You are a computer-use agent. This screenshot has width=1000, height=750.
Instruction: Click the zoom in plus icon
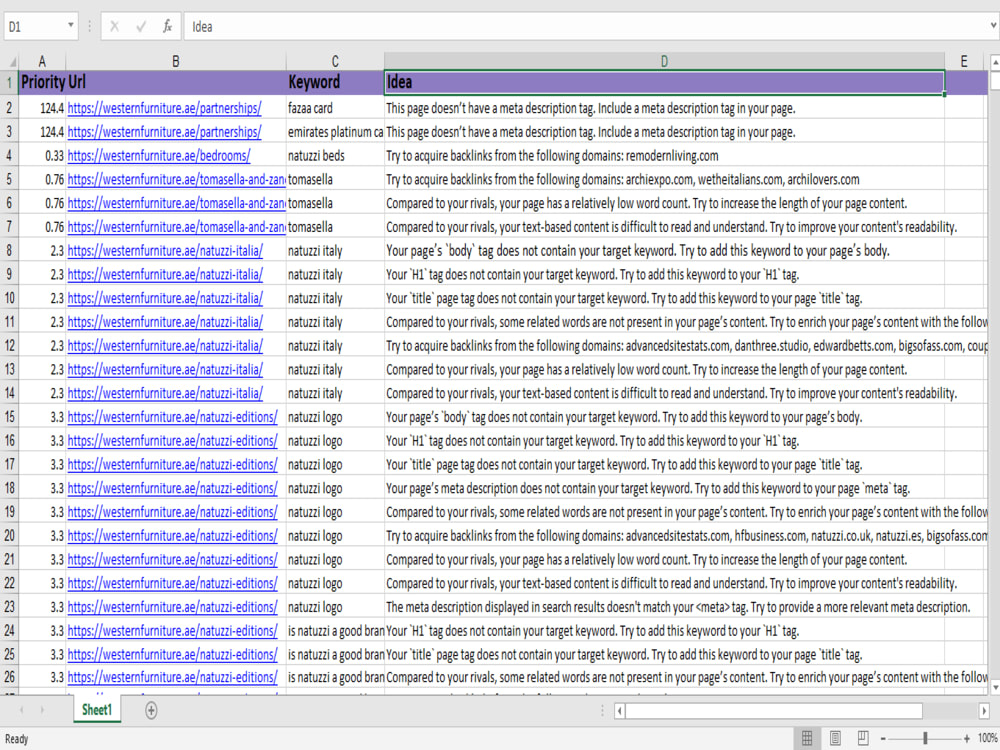(x=967, y=739)
